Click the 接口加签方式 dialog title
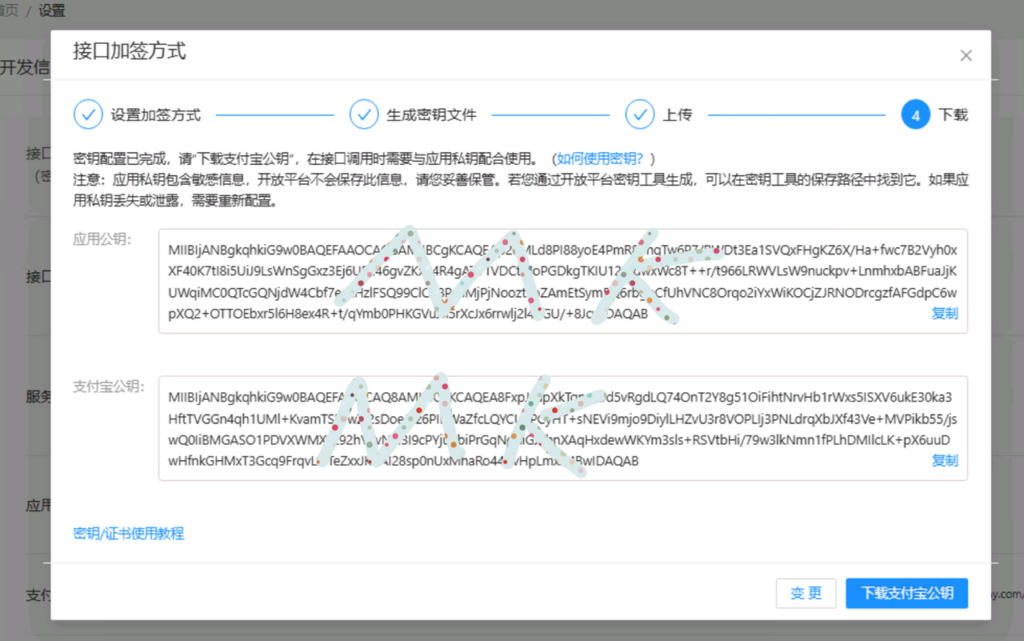 click(129, 51)
